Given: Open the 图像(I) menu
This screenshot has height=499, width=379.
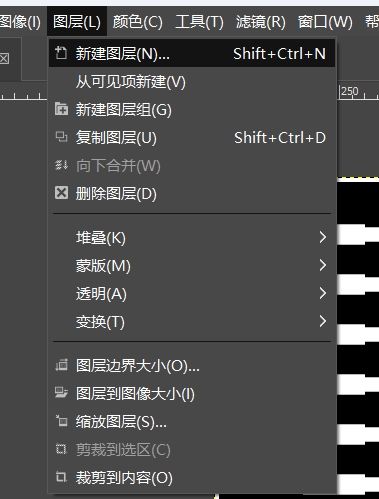Looking at the screenshot, I should 21,22.
